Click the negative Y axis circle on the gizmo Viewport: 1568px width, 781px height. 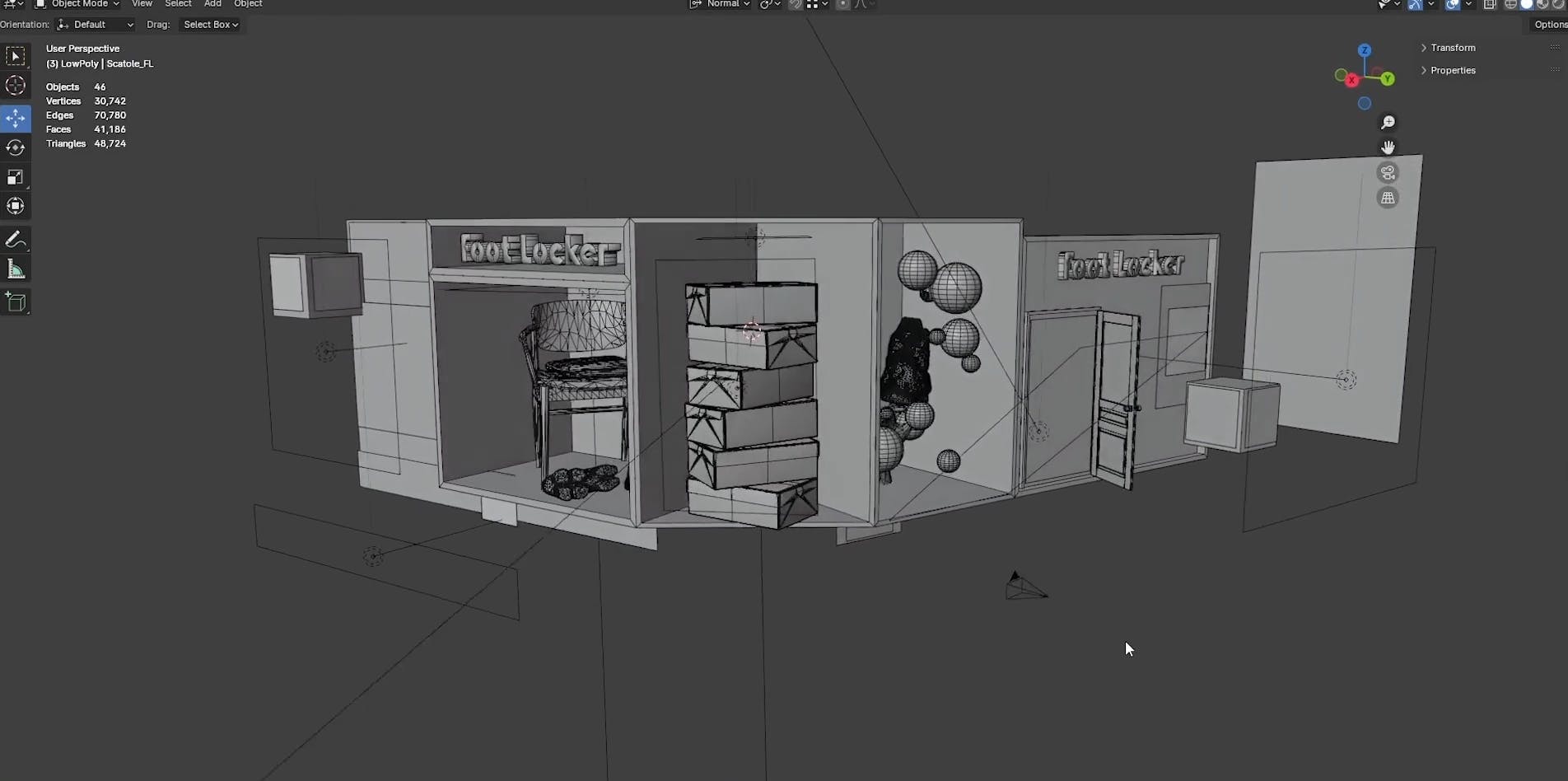click(x=1341, y=75)
